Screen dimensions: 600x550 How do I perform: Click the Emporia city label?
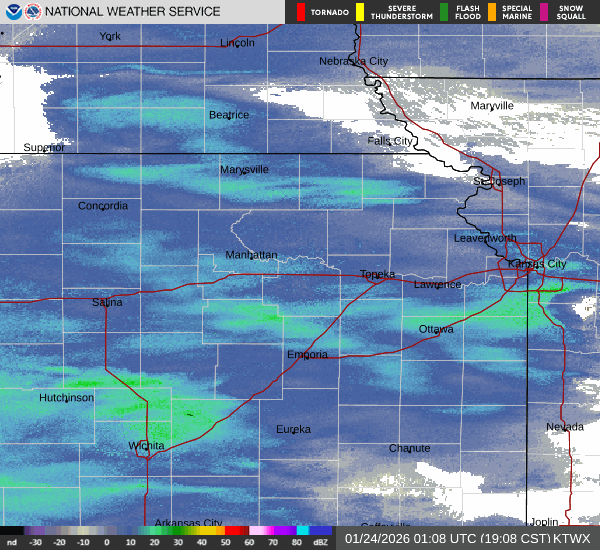307,355
